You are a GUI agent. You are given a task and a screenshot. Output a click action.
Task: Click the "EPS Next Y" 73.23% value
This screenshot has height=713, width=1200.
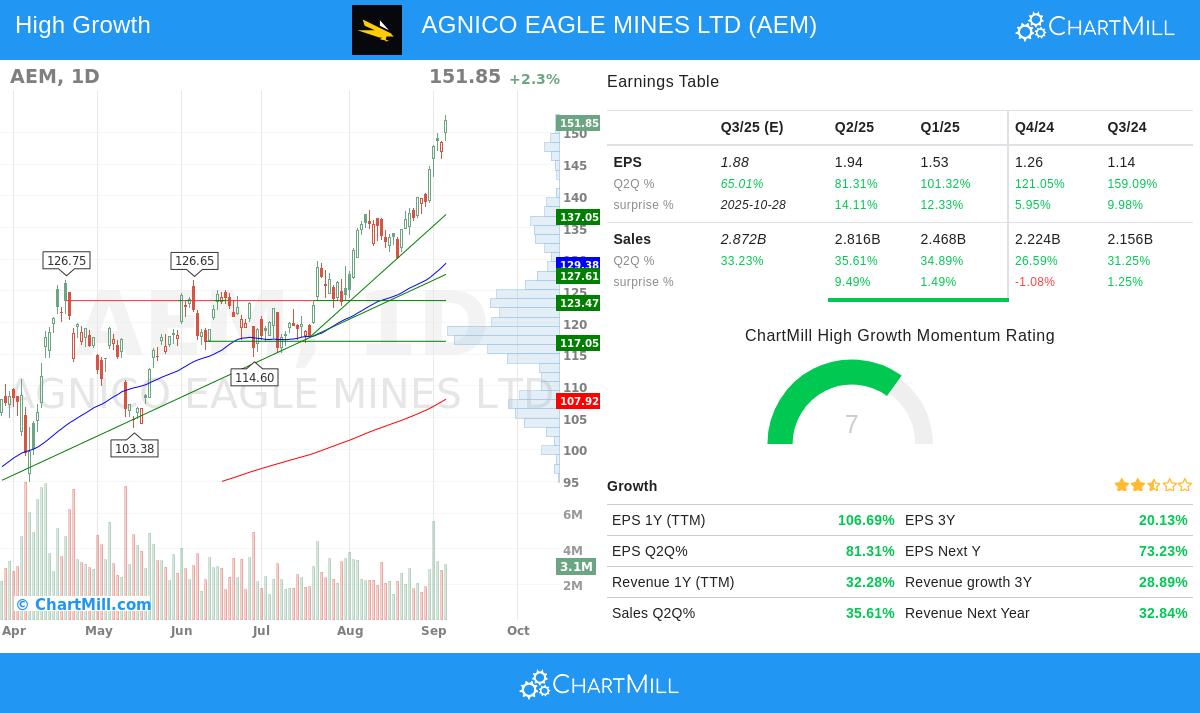click(1163, 551)
